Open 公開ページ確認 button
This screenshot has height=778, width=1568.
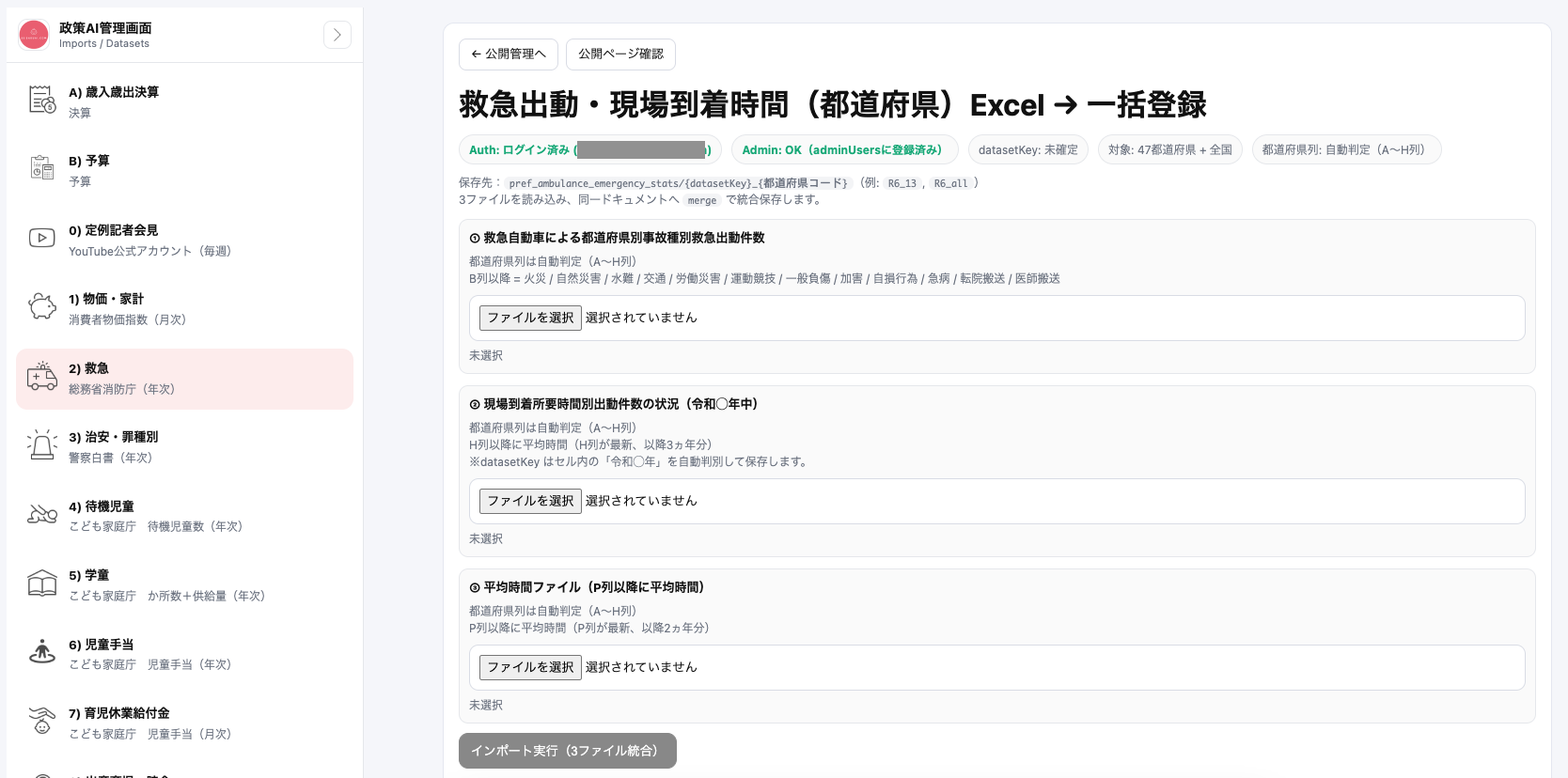620,54
